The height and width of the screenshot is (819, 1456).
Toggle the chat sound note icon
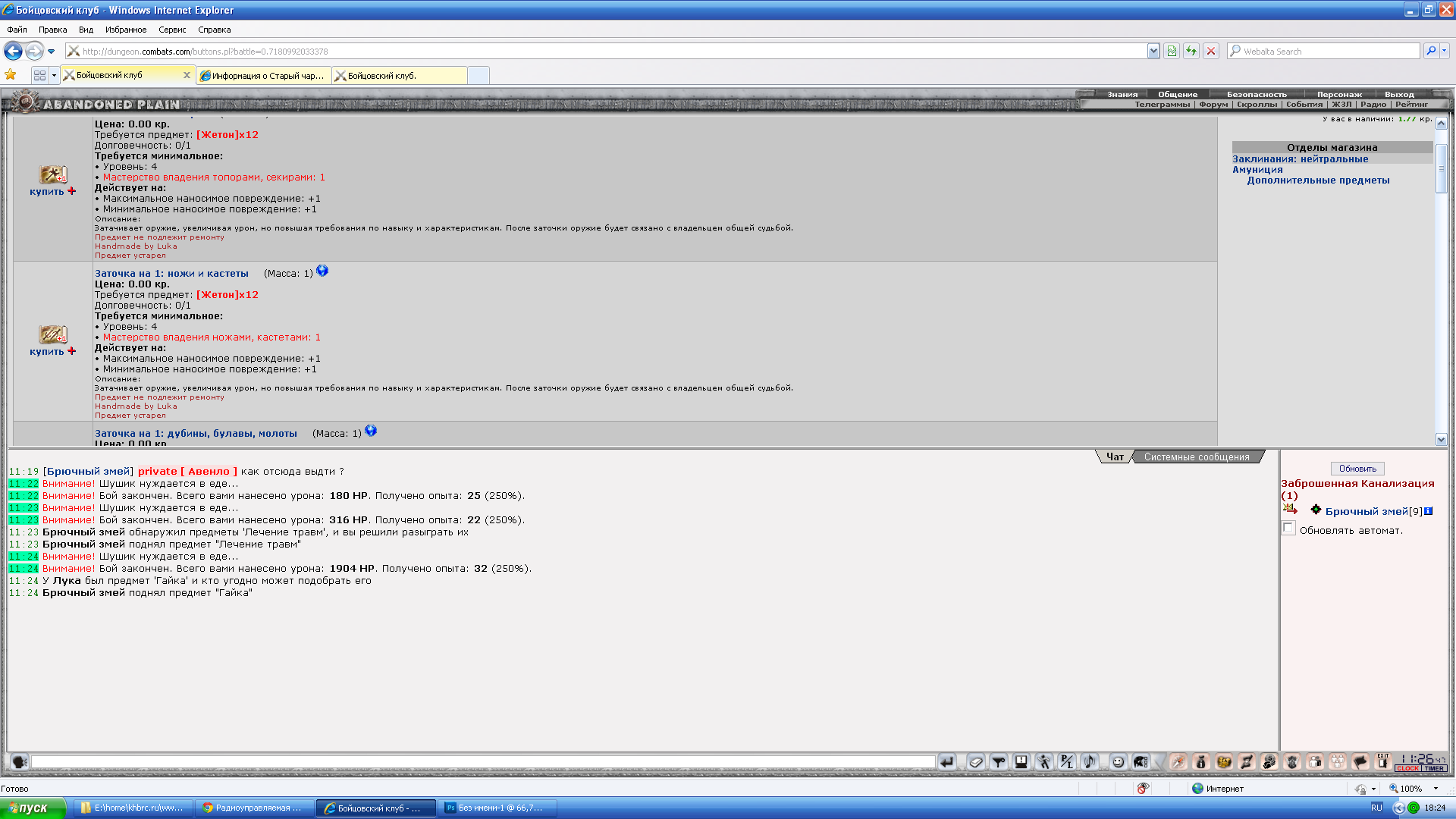tap(1090, 762)
